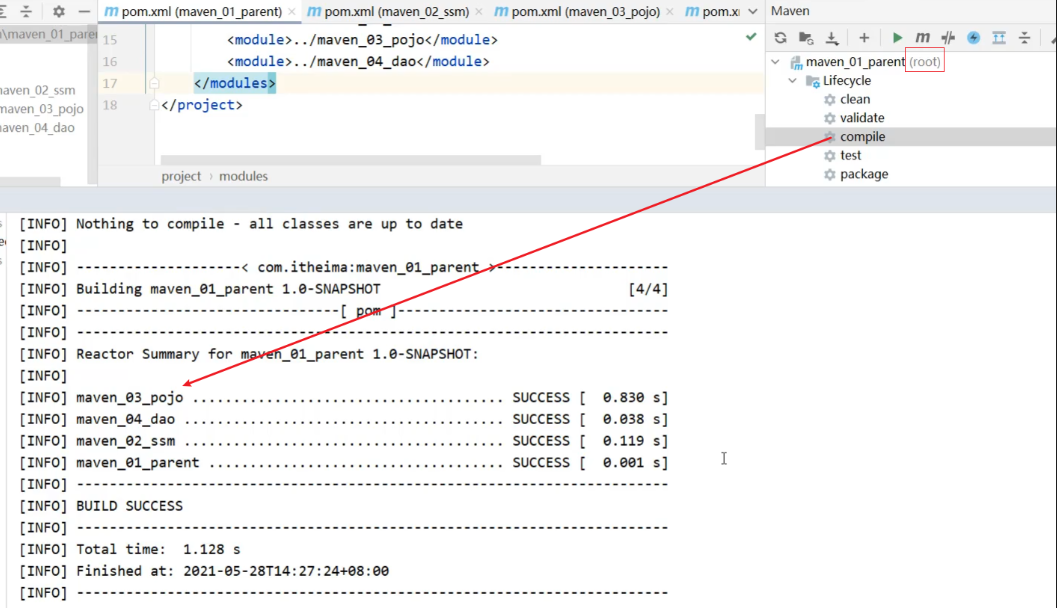Screen dimensions: 1057x608
Task: Switch to pom.xml (maven_03_pojo) tab
Action: pyautogui.click(x=585, y=12)
